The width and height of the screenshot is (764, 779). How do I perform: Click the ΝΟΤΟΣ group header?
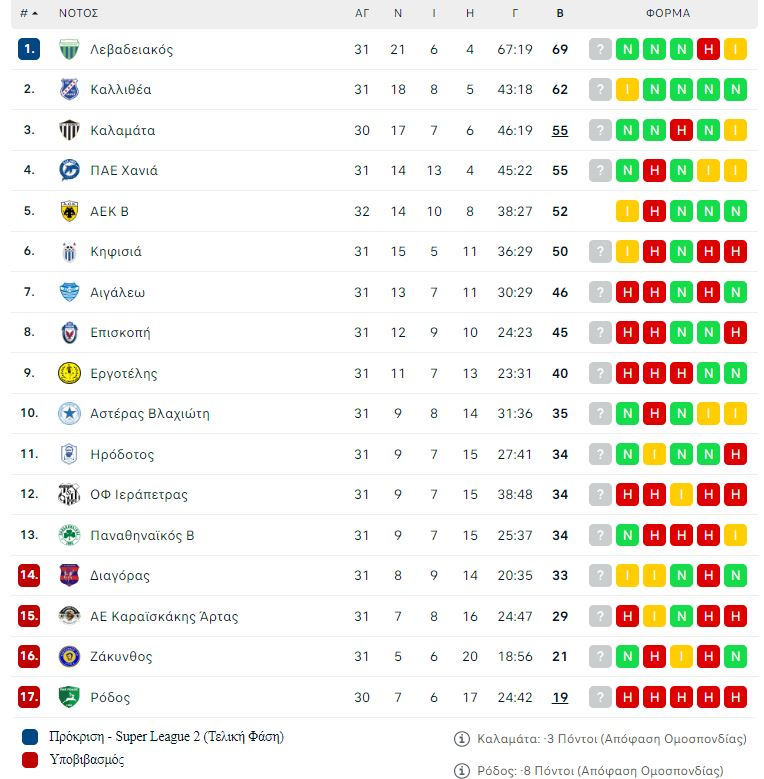pyautogui.click(x=78, y=13)
